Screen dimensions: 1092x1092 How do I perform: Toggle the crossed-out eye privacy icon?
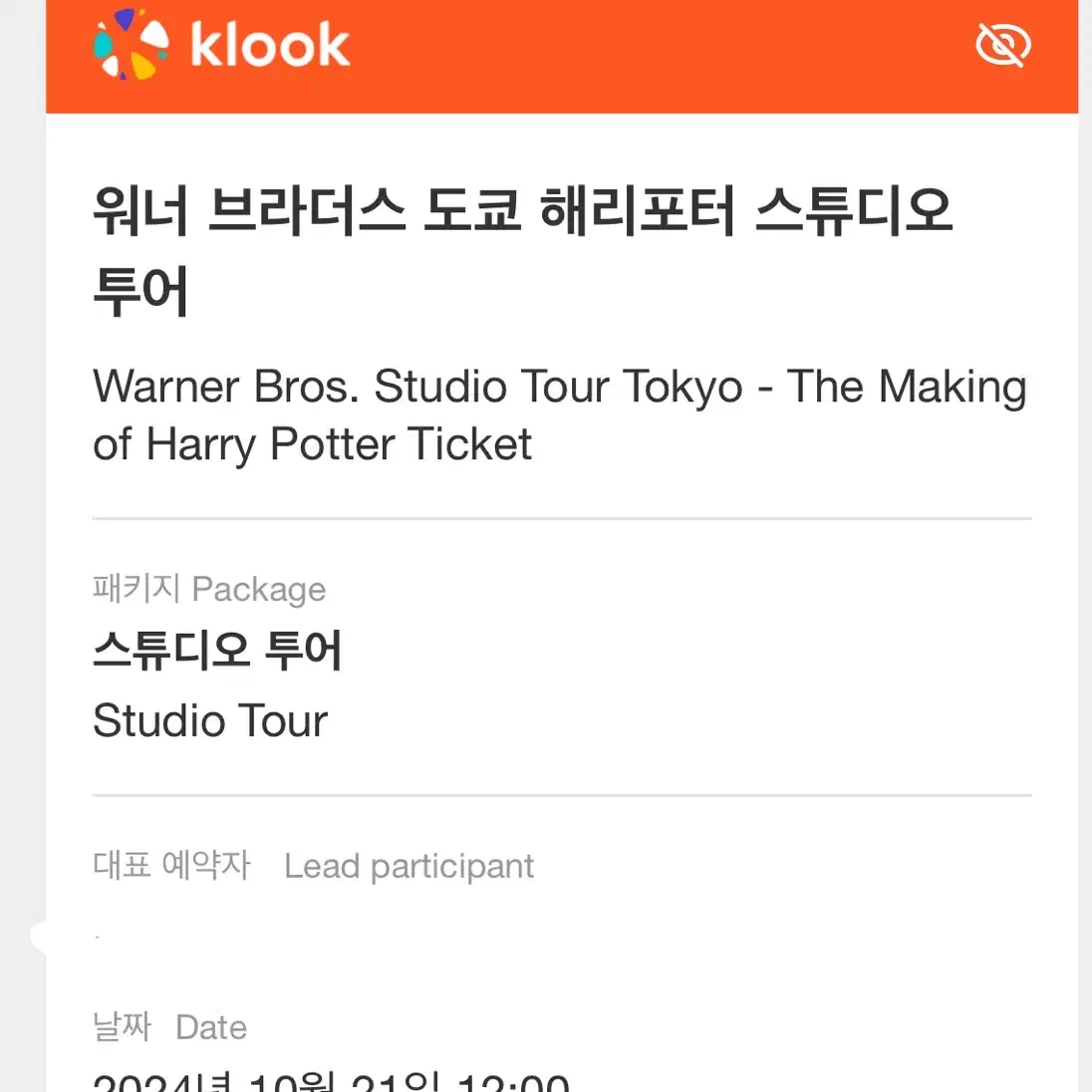pyautogui.click(x=1003, y=45)
